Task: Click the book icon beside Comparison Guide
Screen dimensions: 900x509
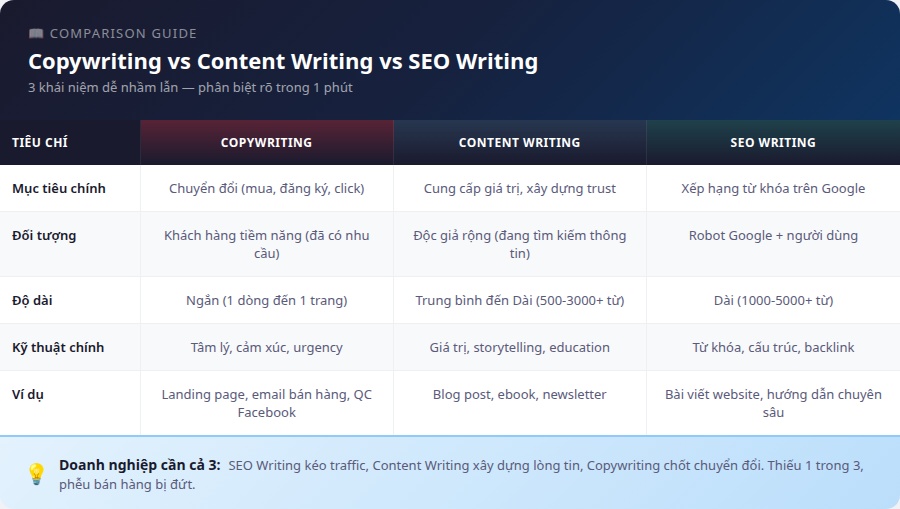Action: [36, 33]
